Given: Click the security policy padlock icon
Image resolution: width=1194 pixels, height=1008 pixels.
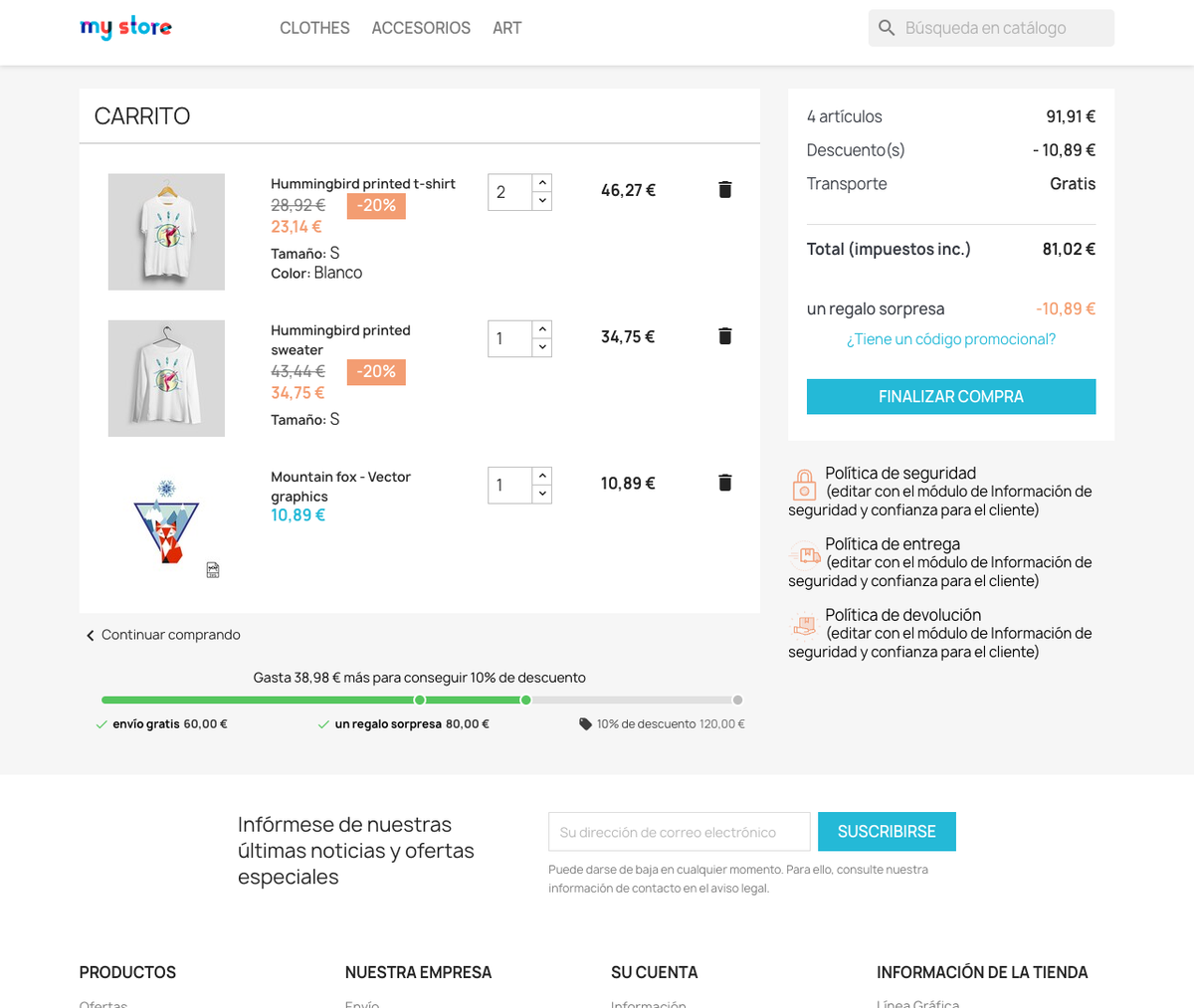Looking at the screenshot, I should click(x=804, y=485).
